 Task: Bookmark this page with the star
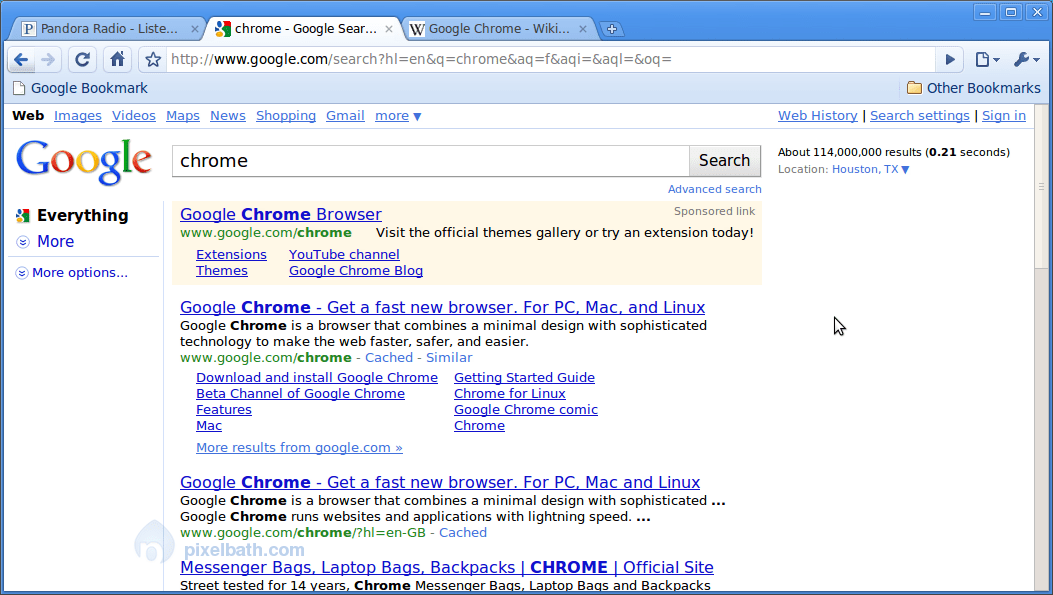point(153,60)
